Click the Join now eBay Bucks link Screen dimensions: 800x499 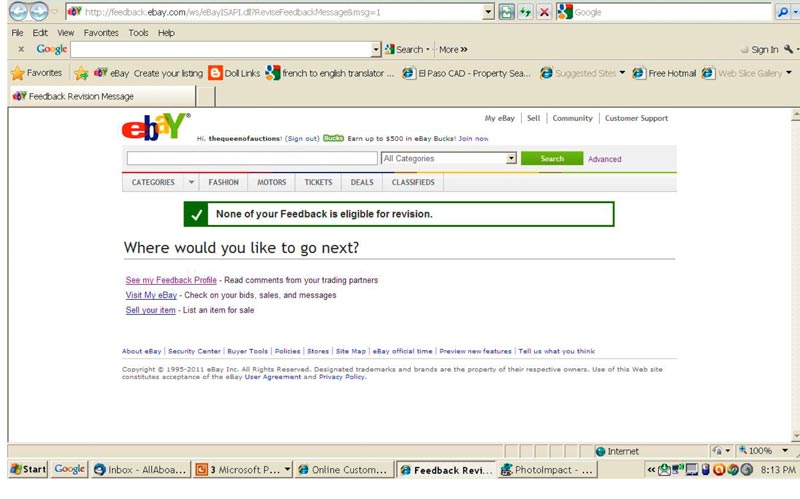pos(473,138)
